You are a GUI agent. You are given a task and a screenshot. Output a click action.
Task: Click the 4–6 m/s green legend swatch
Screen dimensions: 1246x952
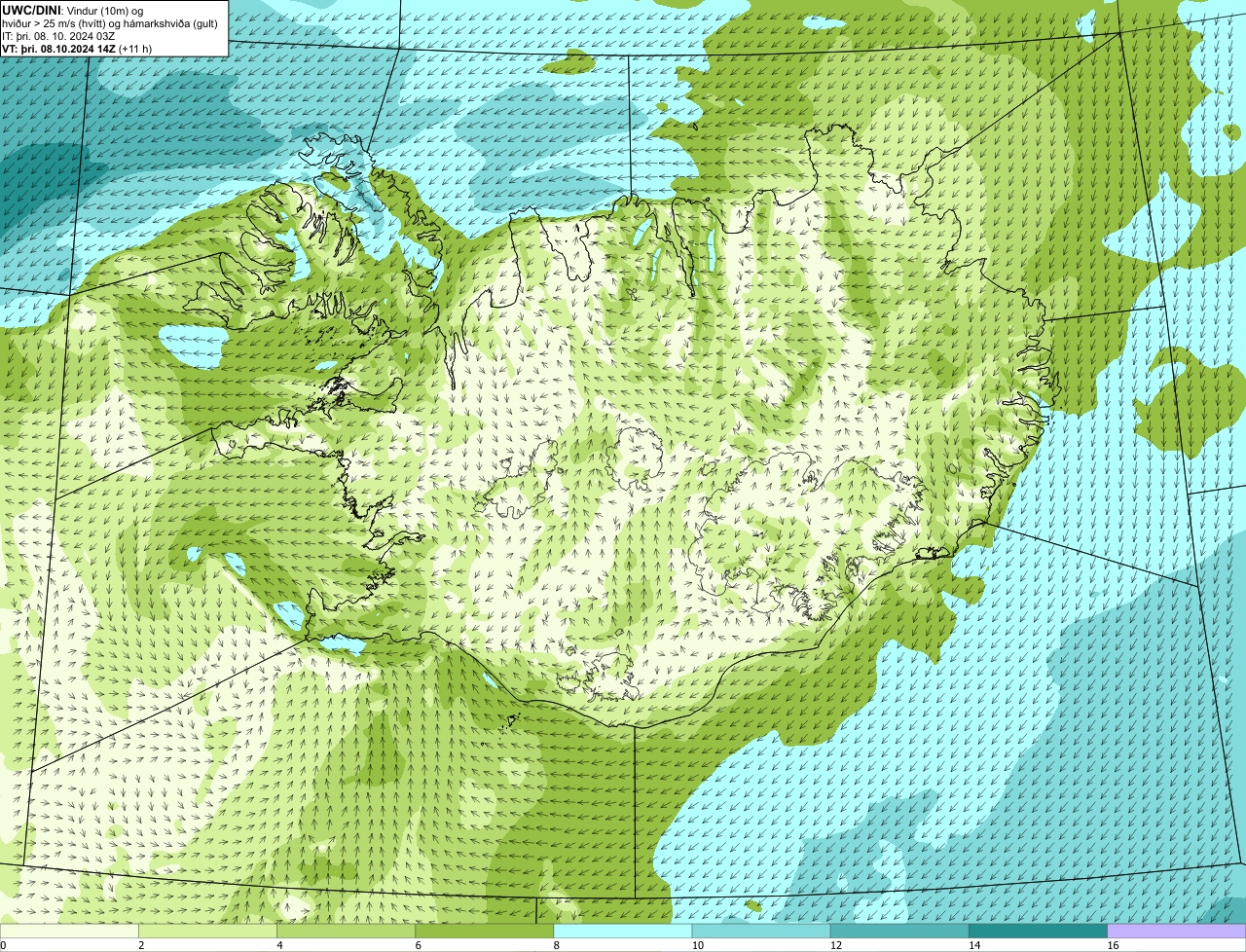346,932
